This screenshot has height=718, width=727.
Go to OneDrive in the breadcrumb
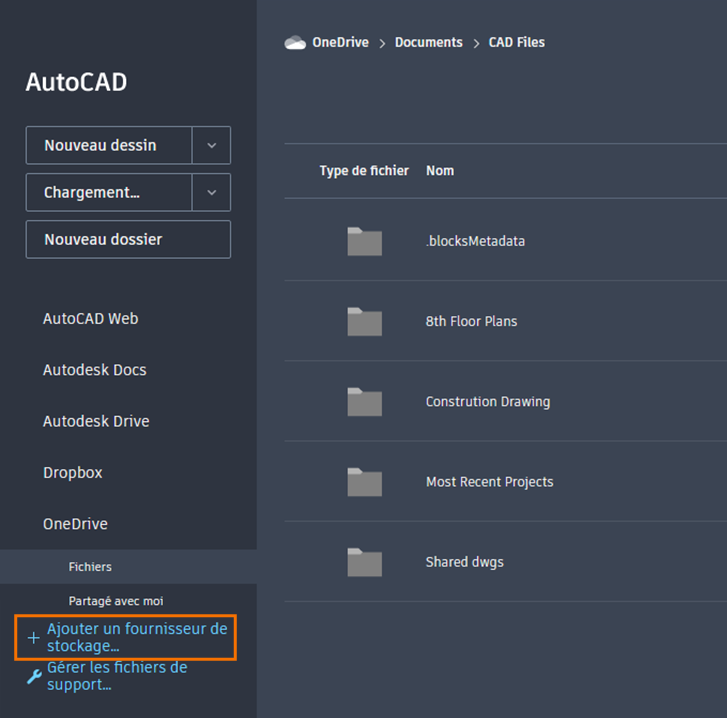pyautogui.click(x=340, y=43)
